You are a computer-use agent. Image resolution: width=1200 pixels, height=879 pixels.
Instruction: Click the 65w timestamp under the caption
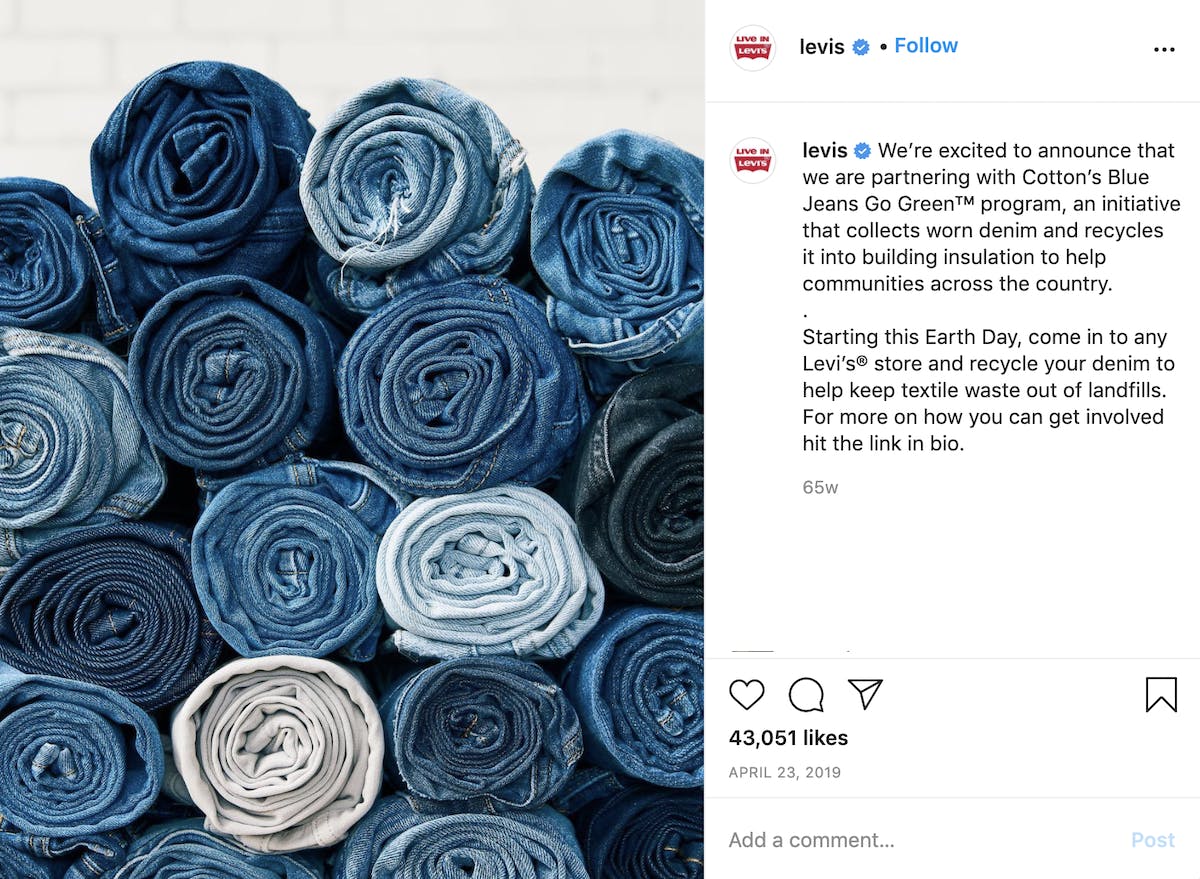click(x=820, y=488)
